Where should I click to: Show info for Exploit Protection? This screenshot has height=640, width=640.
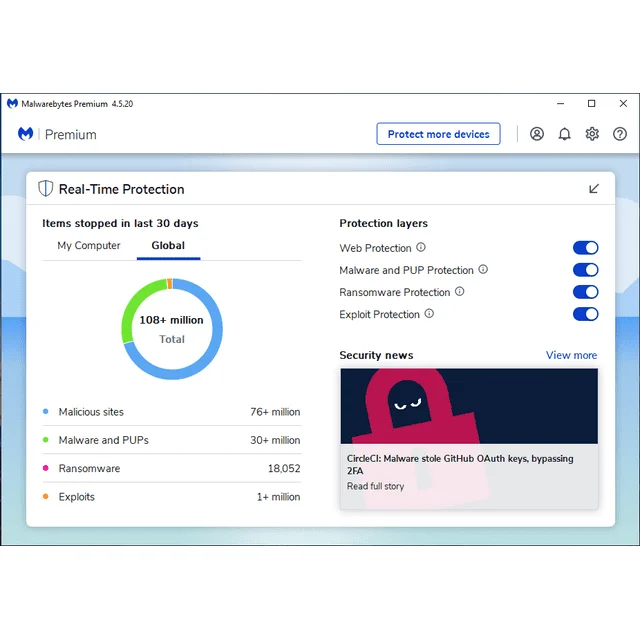coord(429,313)
